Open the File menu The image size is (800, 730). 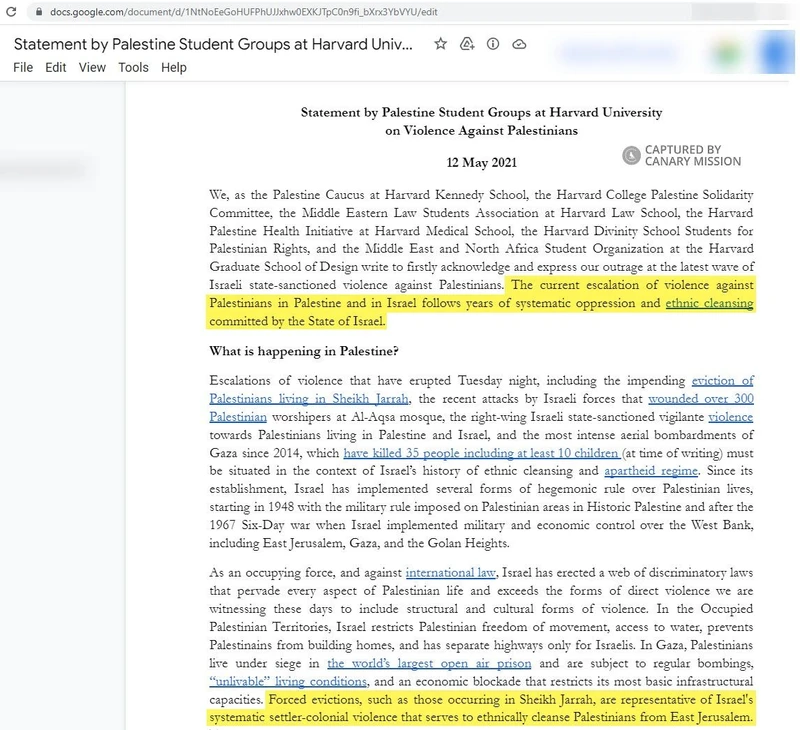pyautogui.click(x=23, y=68)
